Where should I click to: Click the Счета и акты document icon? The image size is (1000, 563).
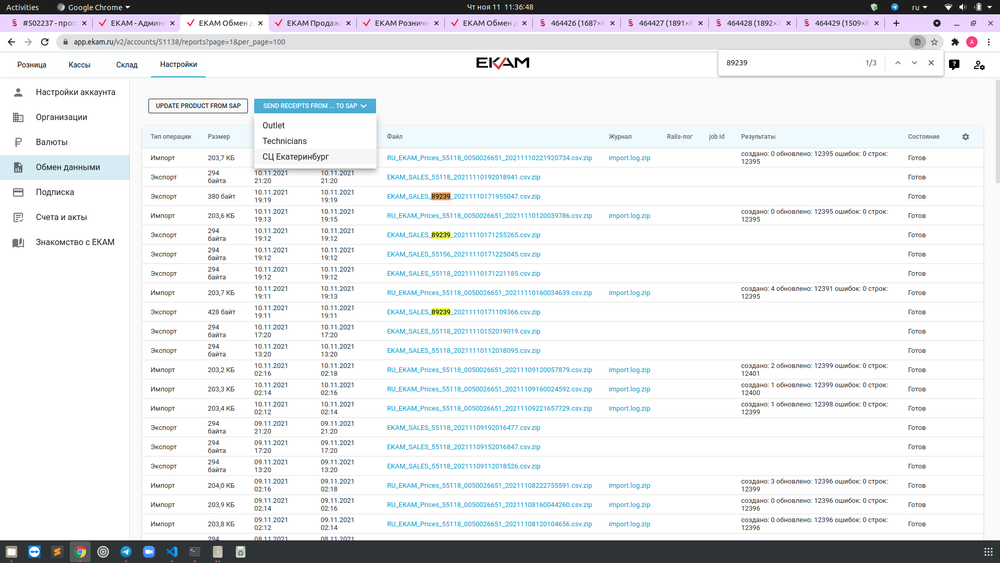point(18,217)
